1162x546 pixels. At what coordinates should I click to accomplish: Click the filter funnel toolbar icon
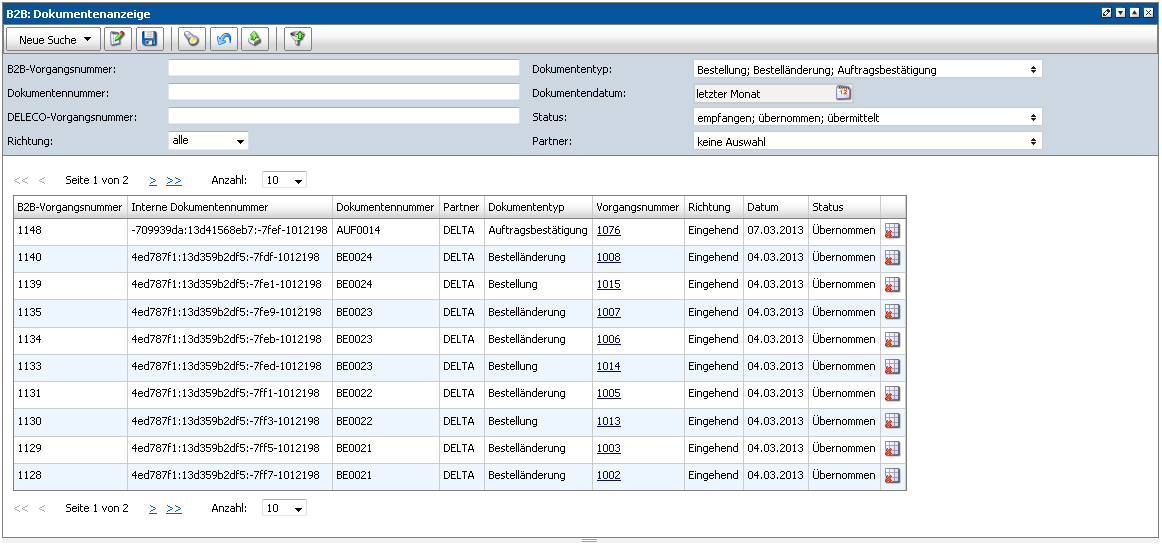[x=297, y=39]
